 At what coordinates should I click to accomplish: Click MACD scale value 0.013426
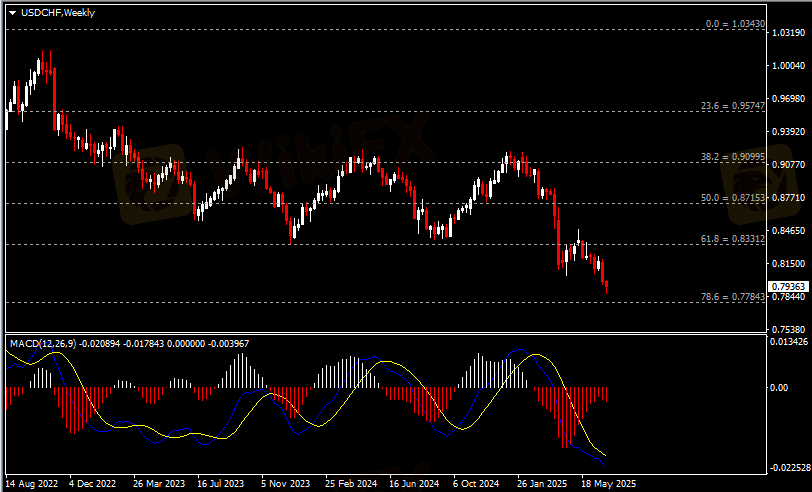click(x=789, y=342)
